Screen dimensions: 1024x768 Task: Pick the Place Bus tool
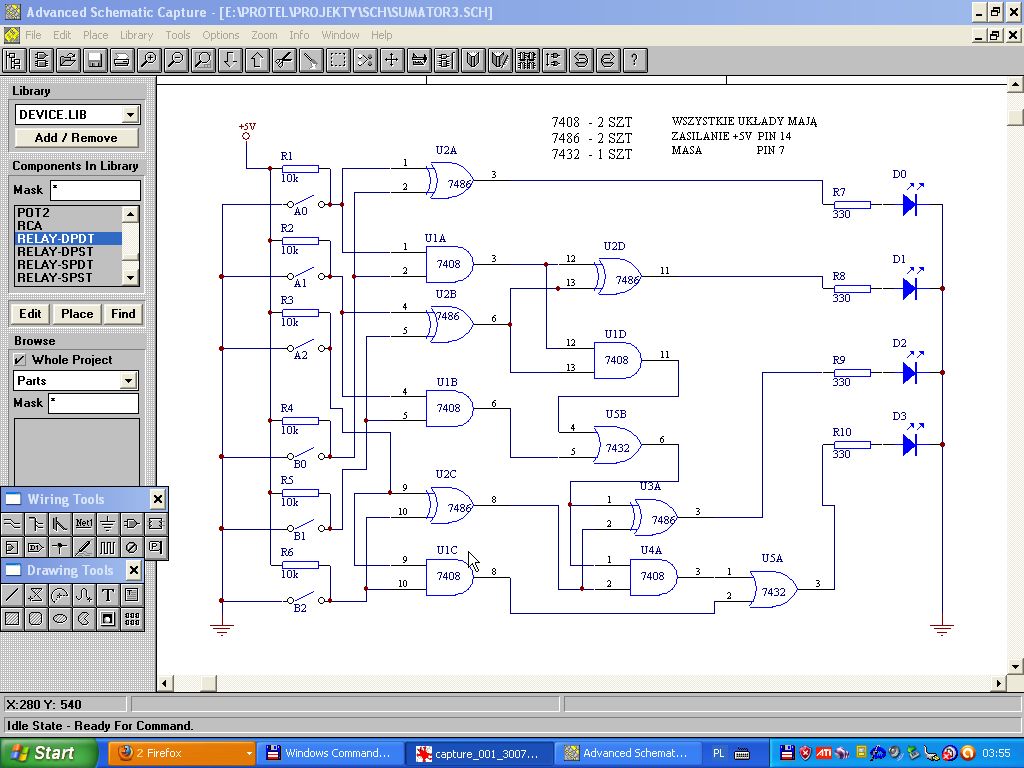36,524
